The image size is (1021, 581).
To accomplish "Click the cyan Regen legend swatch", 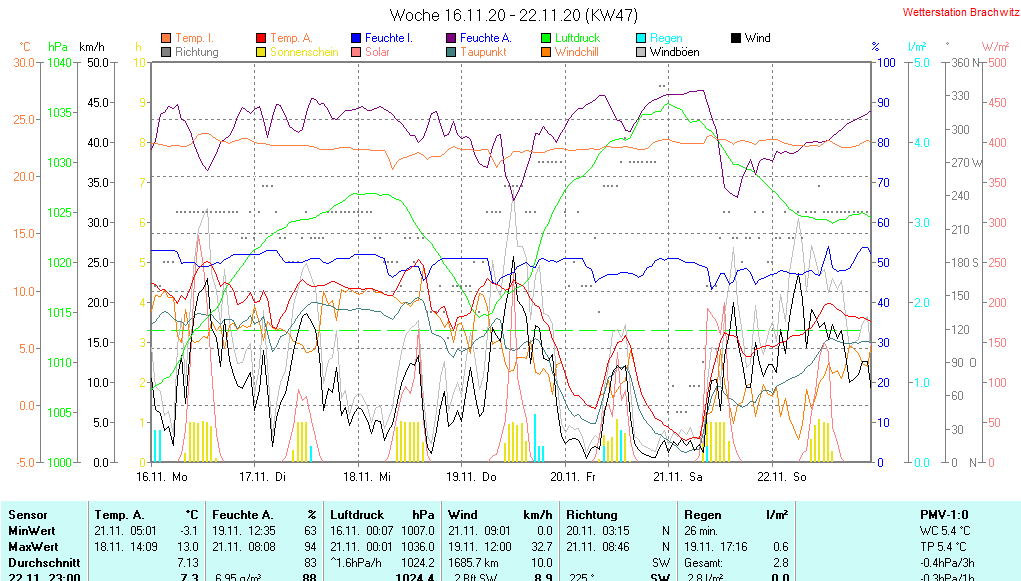I will pyautogui.click(x=642, y=38).
